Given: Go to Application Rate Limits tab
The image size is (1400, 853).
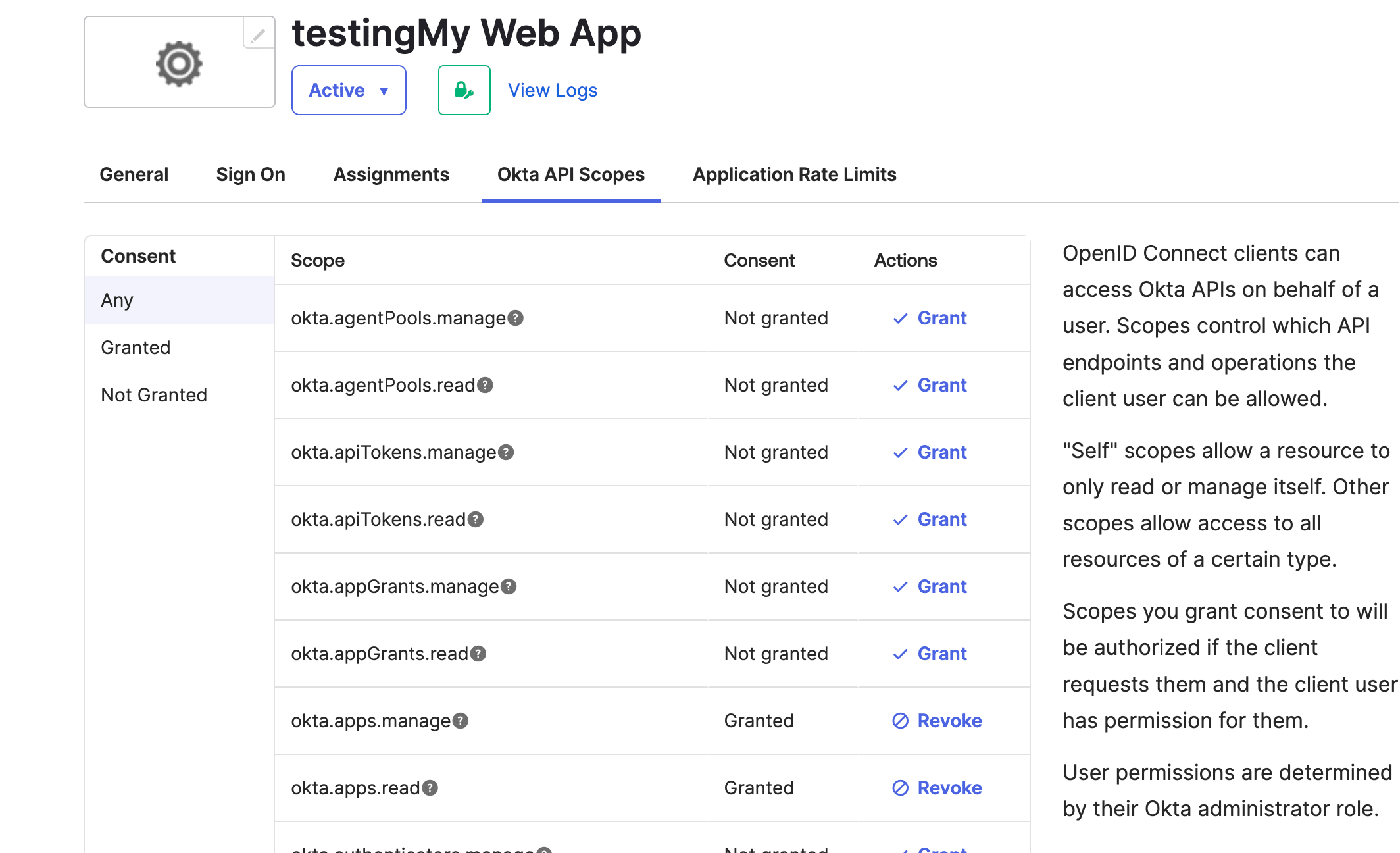Looking at the screenshot, I should [x=794, y=174].
